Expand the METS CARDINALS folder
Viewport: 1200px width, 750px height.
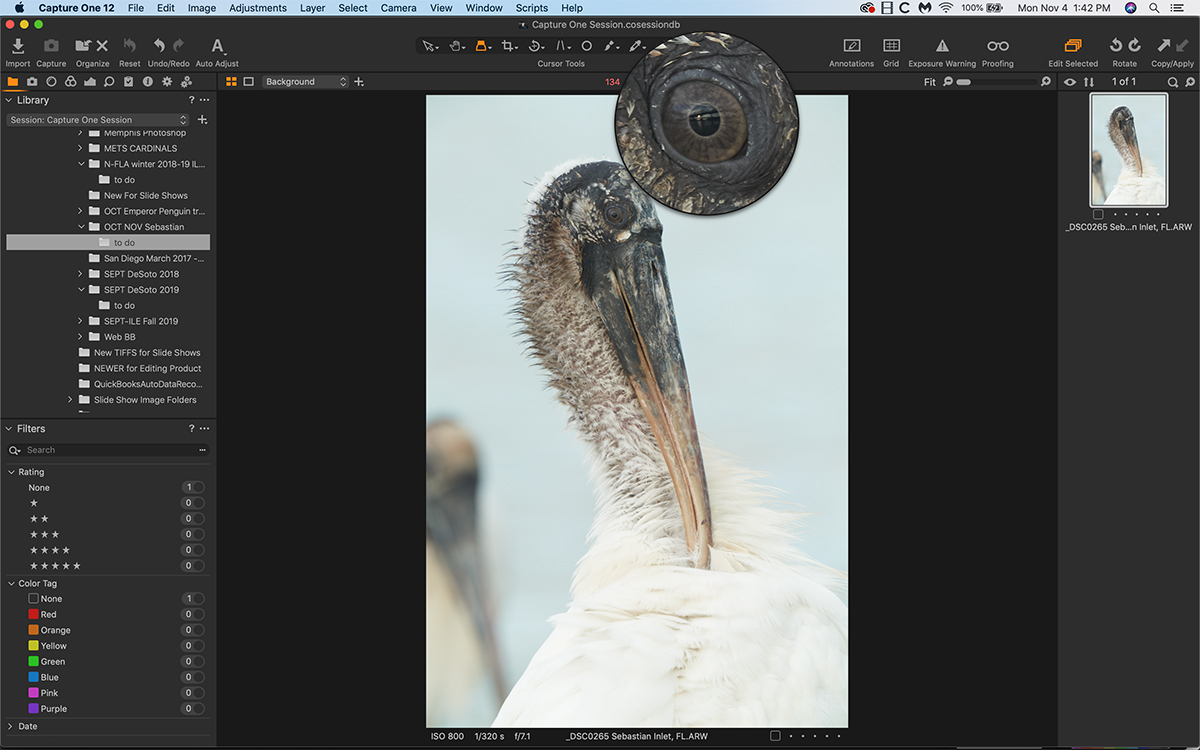pos(81,148)
